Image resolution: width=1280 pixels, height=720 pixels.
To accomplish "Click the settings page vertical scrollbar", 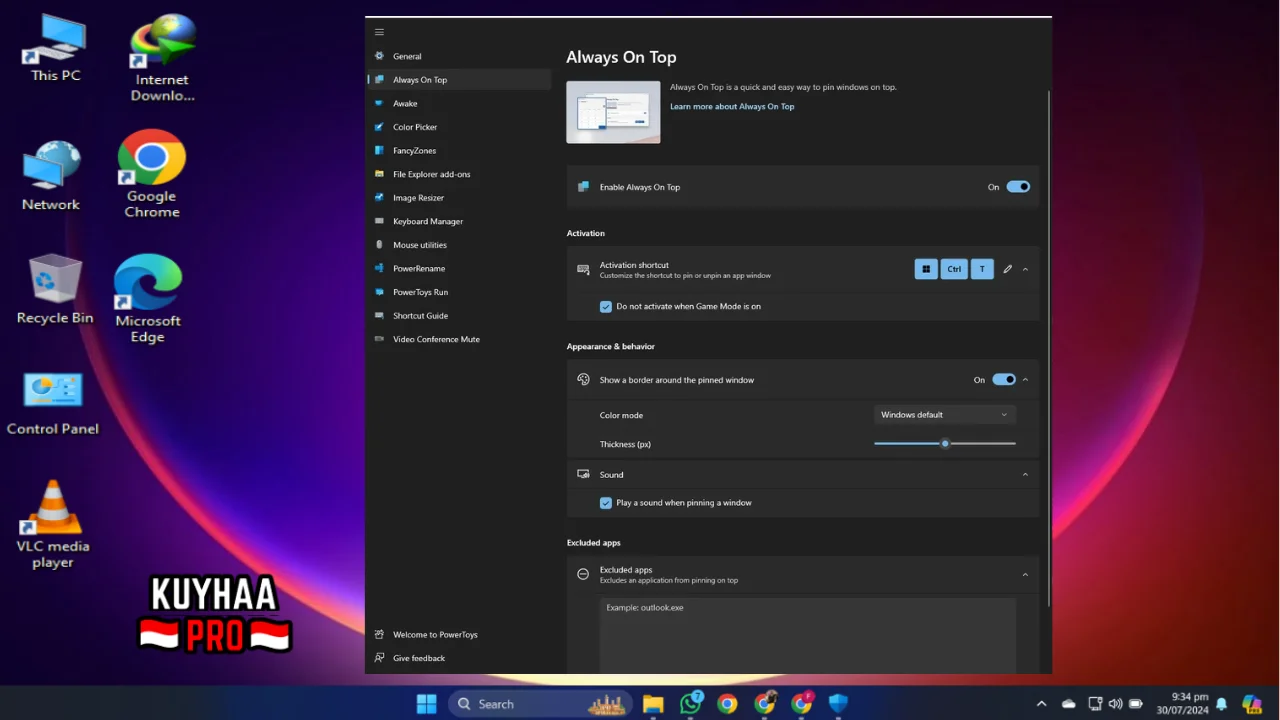I will click(1048, 347).
